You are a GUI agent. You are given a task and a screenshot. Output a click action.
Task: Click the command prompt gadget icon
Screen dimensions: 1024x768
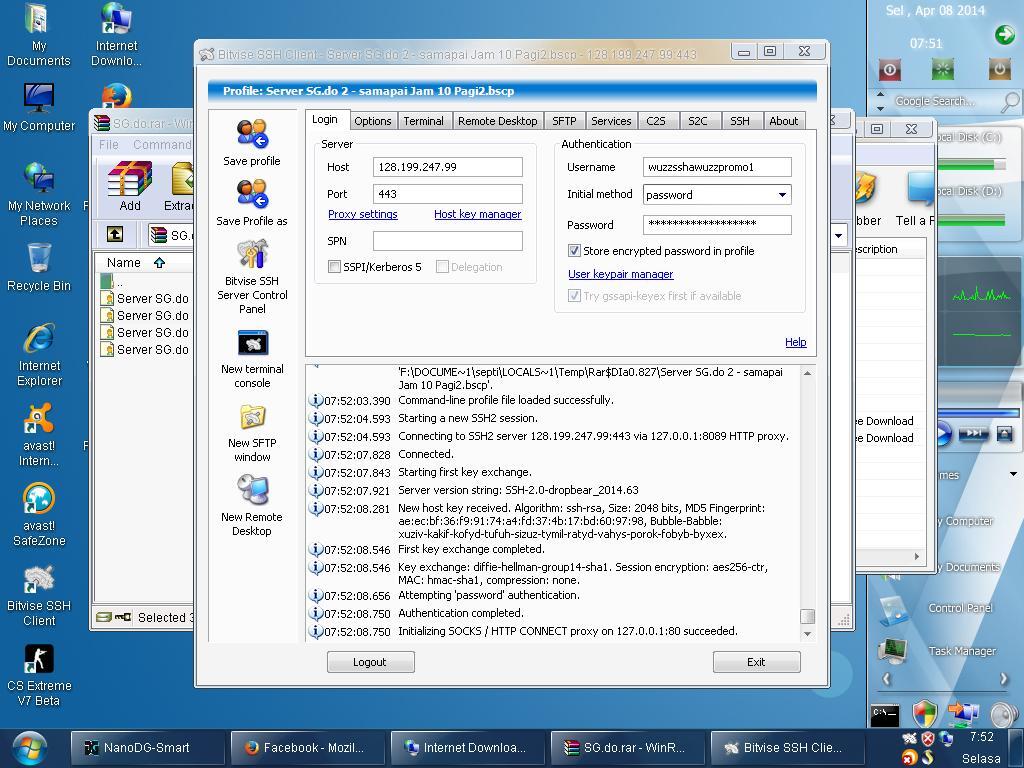tap(885, 714)
